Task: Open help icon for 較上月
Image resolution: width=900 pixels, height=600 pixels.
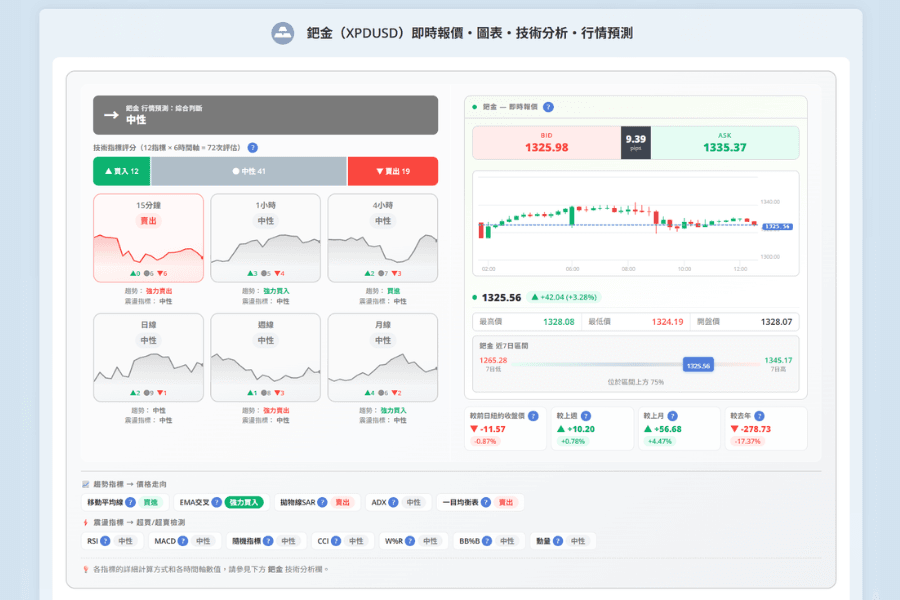Action: (673, 416)
